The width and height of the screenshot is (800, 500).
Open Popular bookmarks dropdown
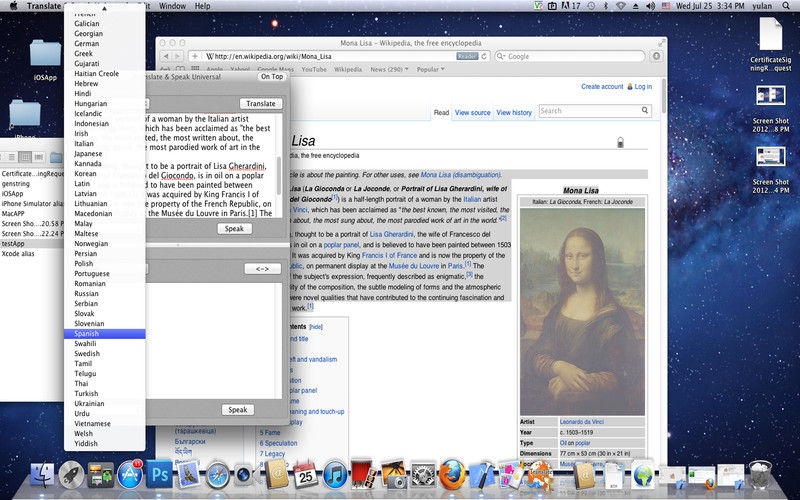coord(431,69)
